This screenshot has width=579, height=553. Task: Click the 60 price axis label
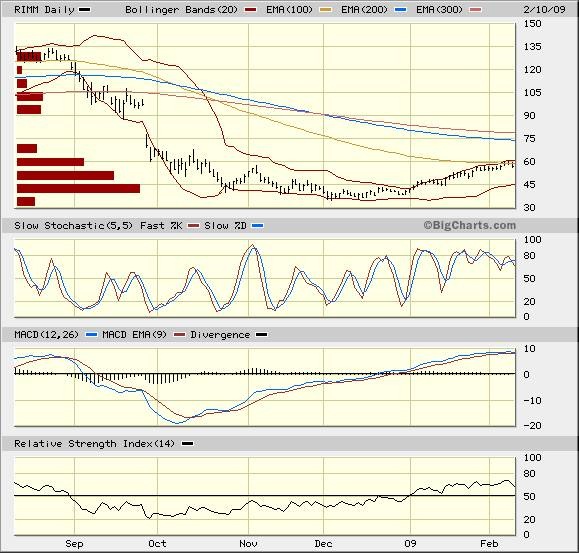click(530, 161)
